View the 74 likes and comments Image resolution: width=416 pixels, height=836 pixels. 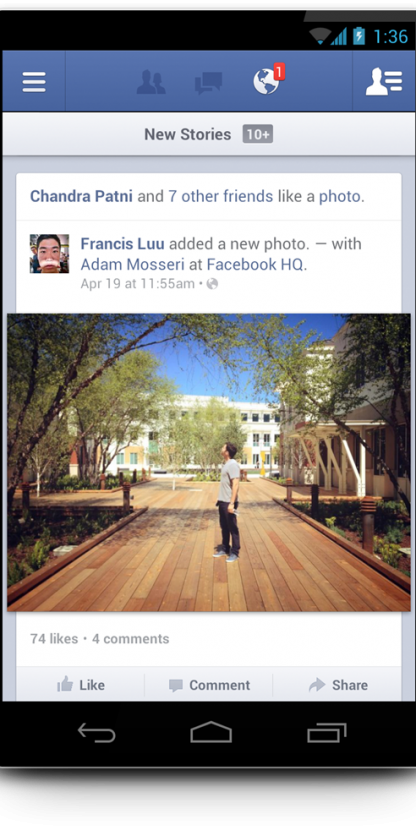pyautogui.click(x=100, y=639)
